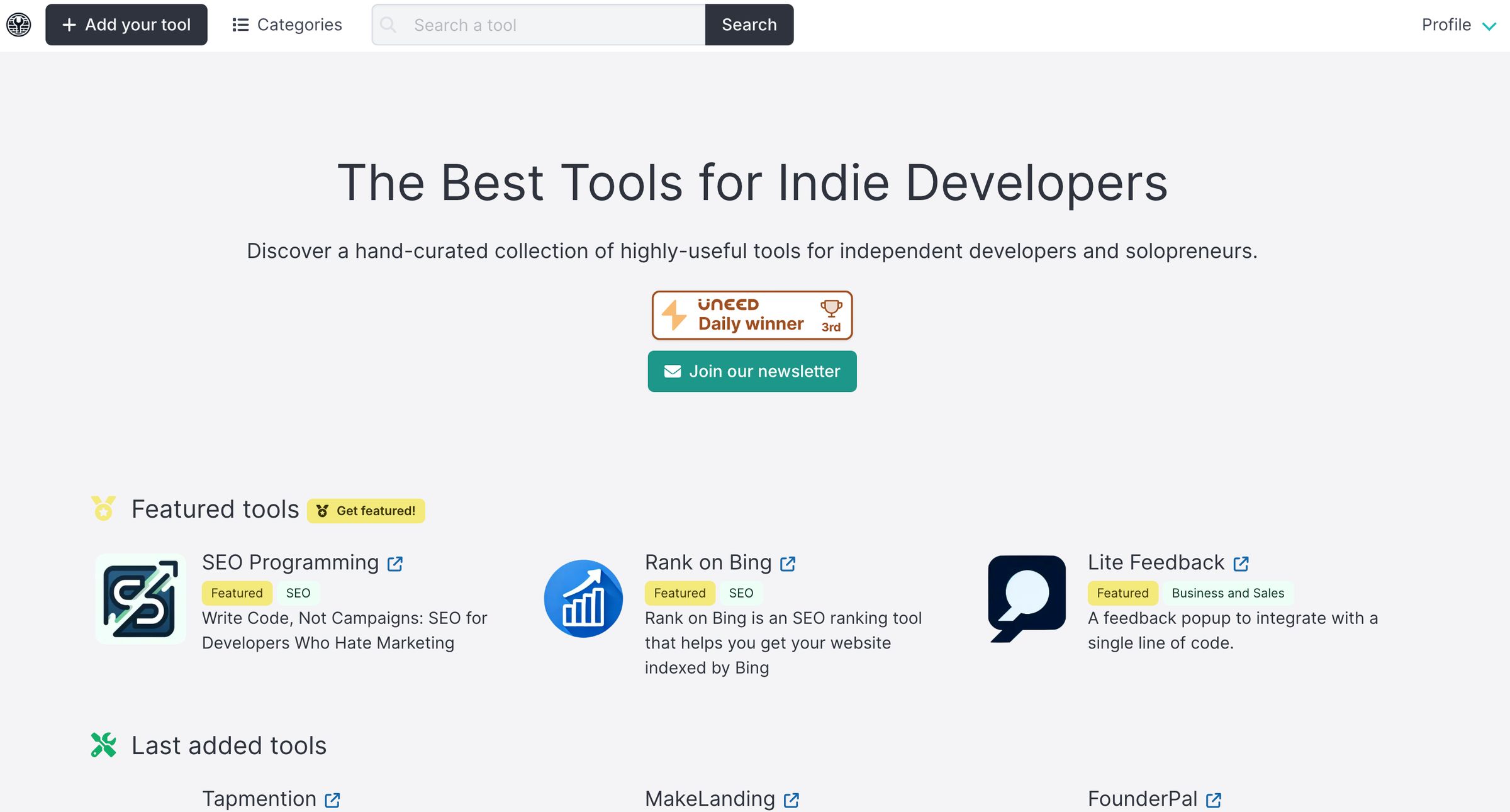Click the Add your tool button
Screen dimensions: 1510x812
[126, 25]
